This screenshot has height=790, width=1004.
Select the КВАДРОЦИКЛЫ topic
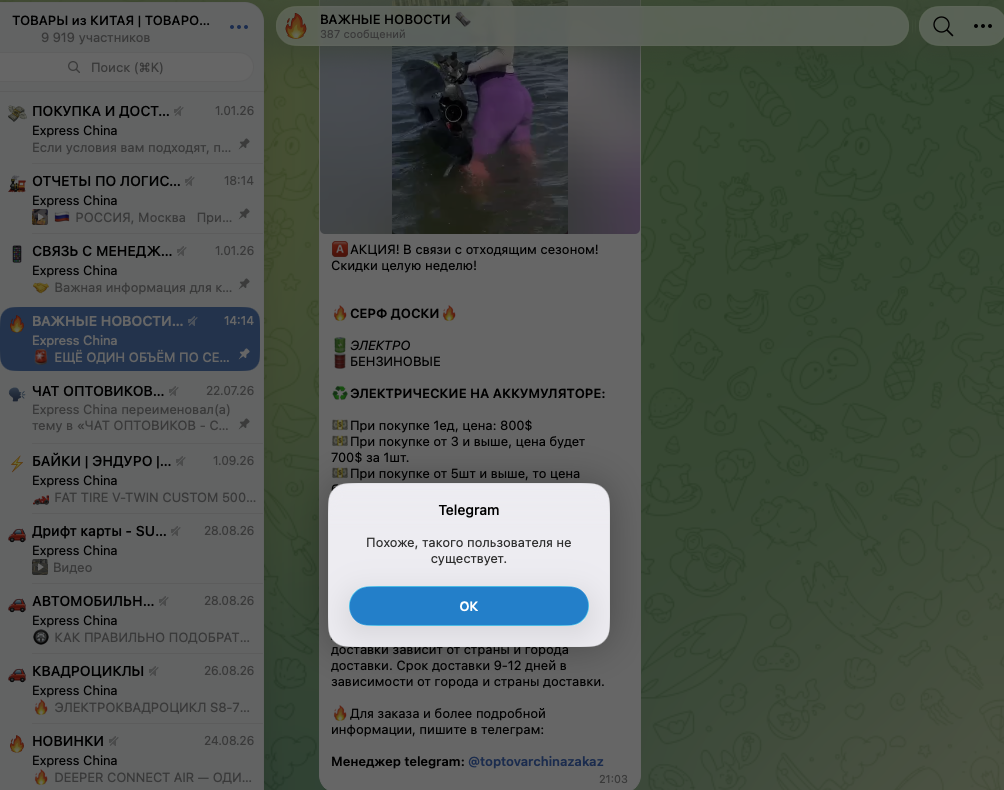click(x=131, y=689)
